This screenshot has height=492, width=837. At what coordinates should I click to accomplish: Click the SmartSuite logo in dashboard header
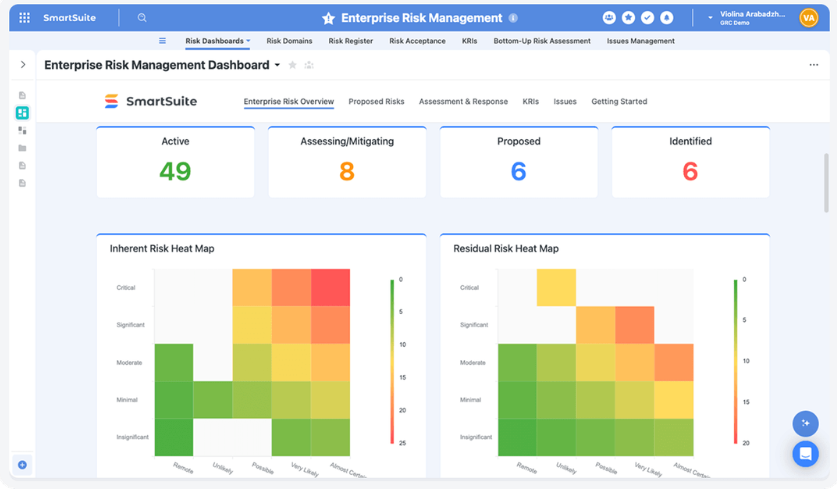(151, 101)
